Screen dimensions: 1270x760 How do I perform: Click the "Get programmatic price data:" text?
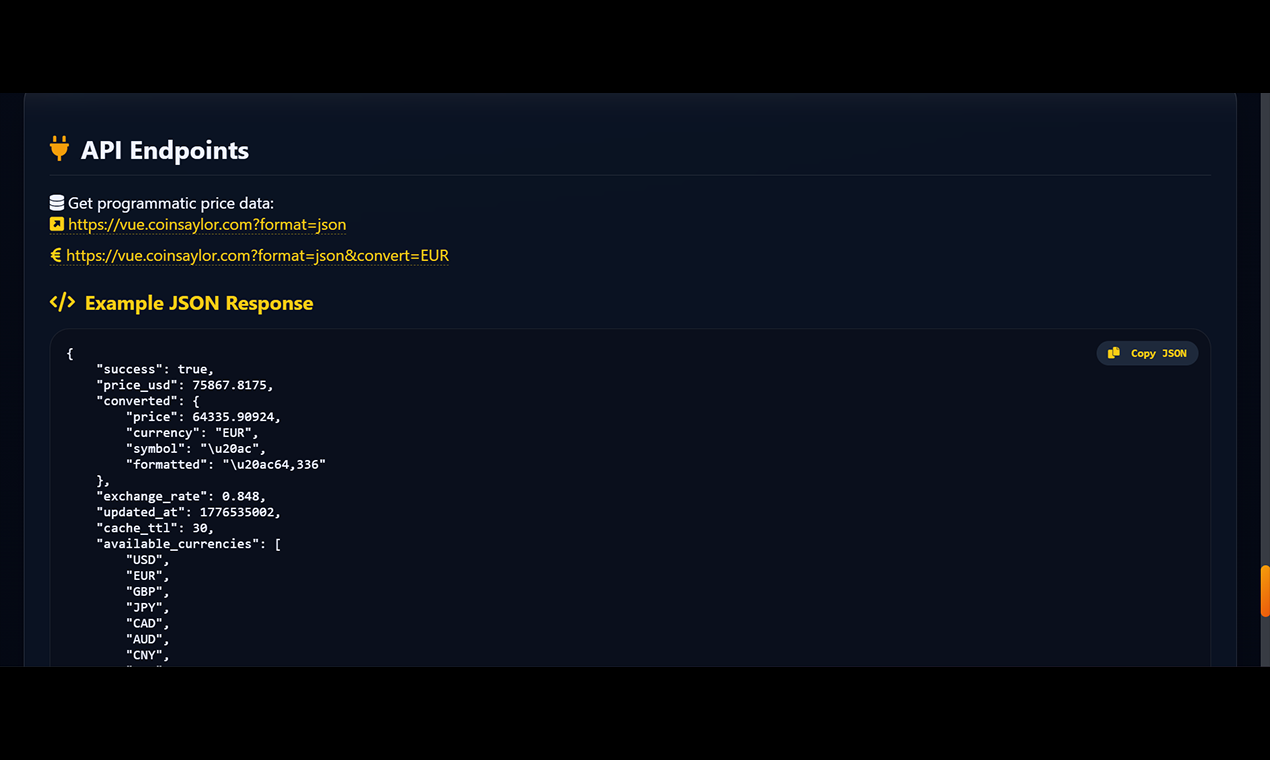point(171,204)
